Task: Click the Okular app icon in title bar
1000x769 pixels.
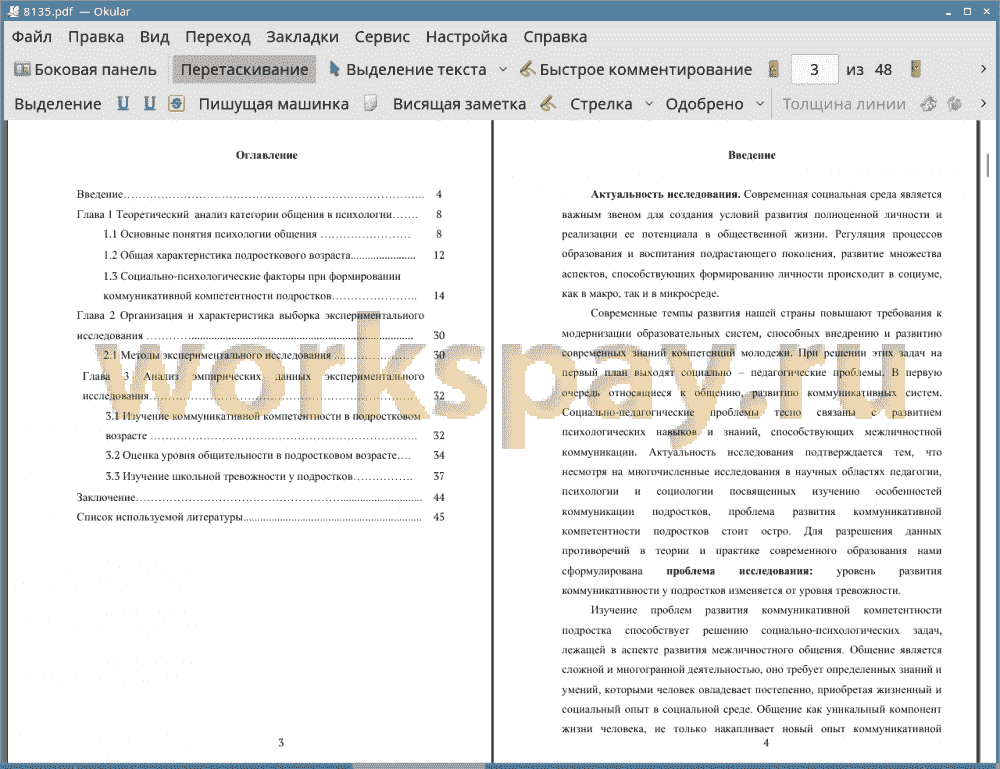Action: (13, 11)
